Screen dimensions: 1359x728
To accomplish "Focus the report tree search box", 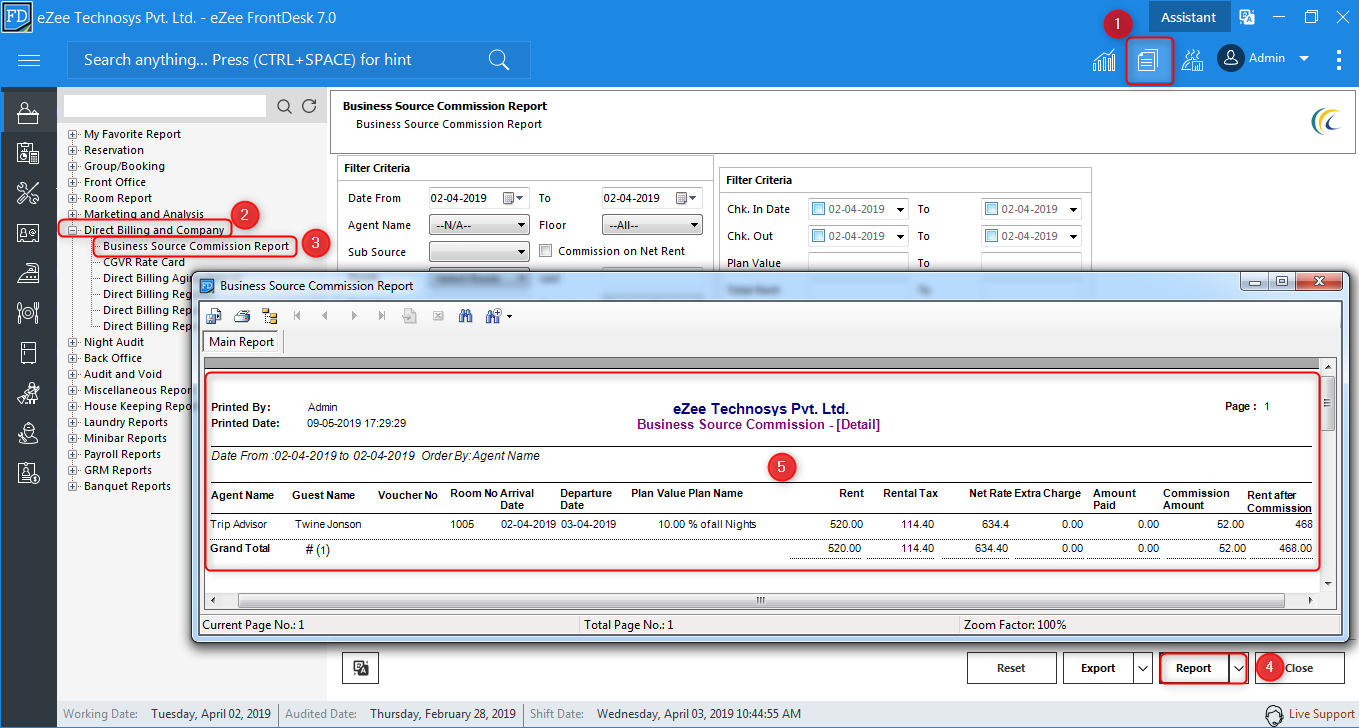I will pyautogui.click(x=165, y=106).
